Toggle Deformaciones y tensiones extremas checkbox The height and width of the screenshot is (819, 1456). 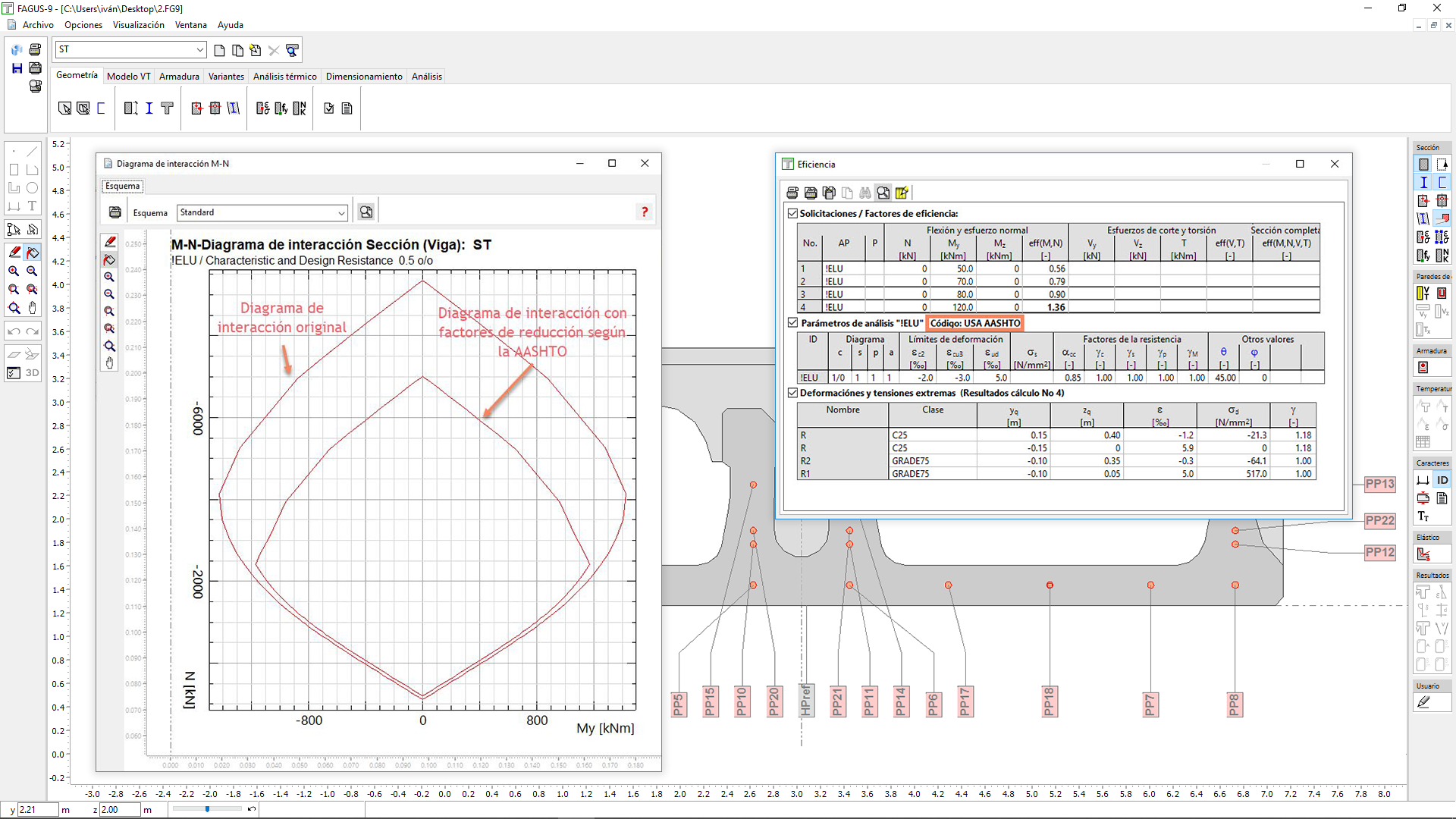[x=792, y=393]
